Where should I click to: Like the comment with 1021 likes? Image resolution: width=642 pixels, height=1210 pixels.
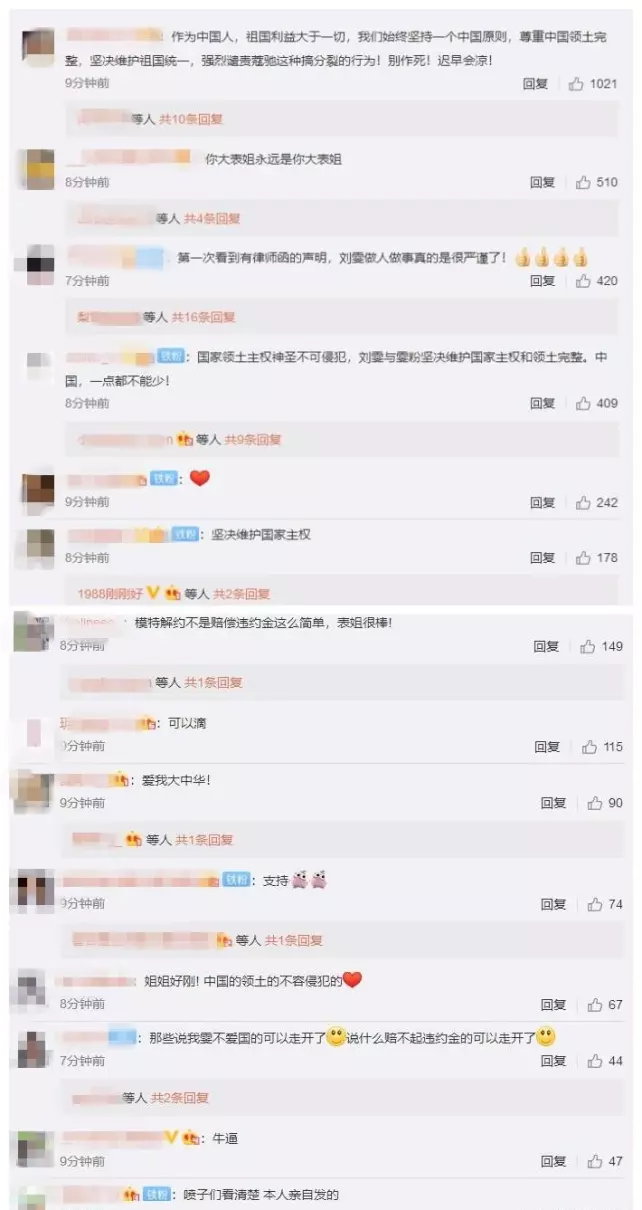(576, 84)
